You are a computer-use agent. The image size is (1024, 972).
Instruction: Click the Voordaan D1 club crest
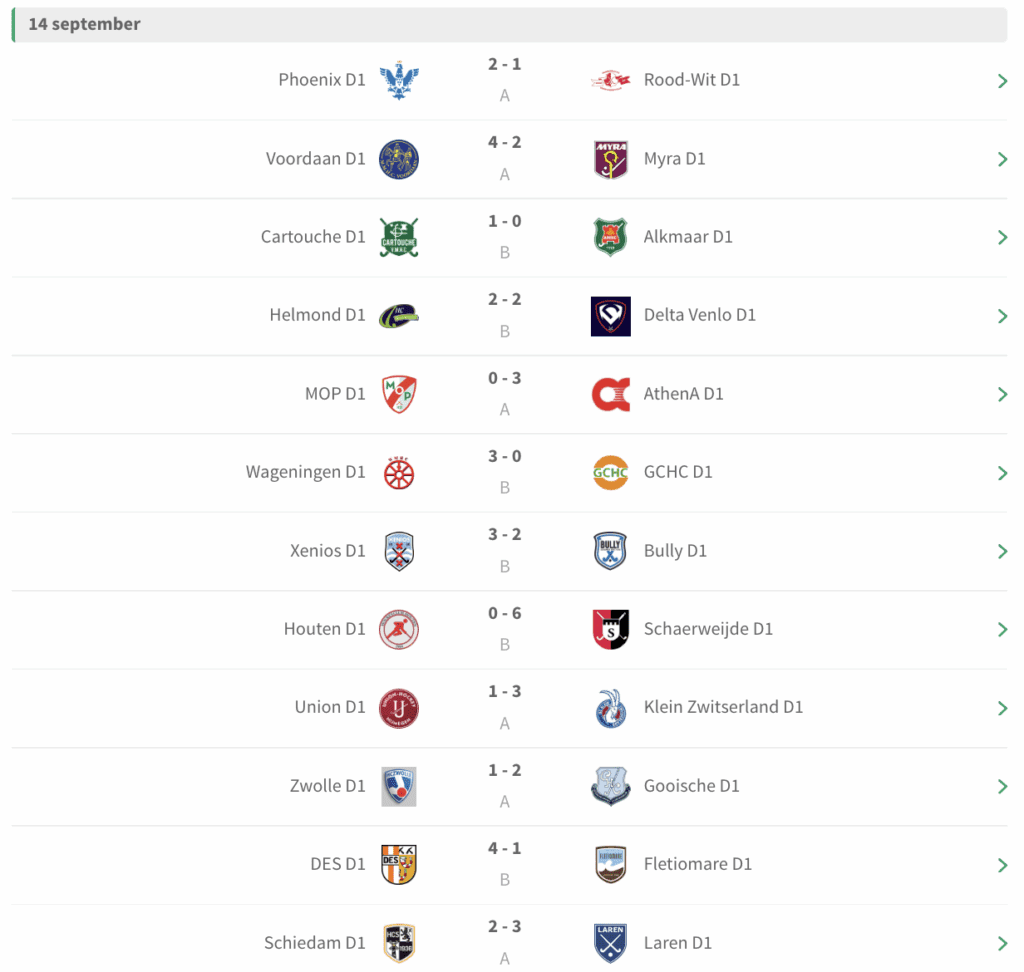pyautogui.click(x=399, y=159)
